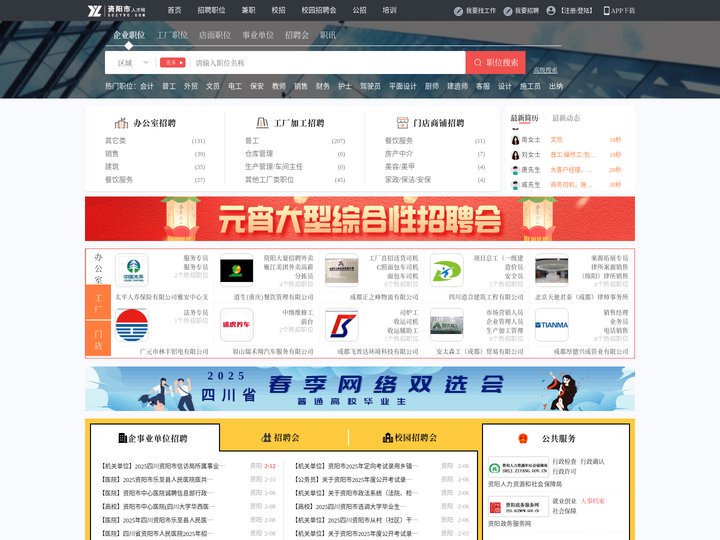Open 途虎养车 company logo
The height and width of the screenshot is (540, 720).
point(237,325)
